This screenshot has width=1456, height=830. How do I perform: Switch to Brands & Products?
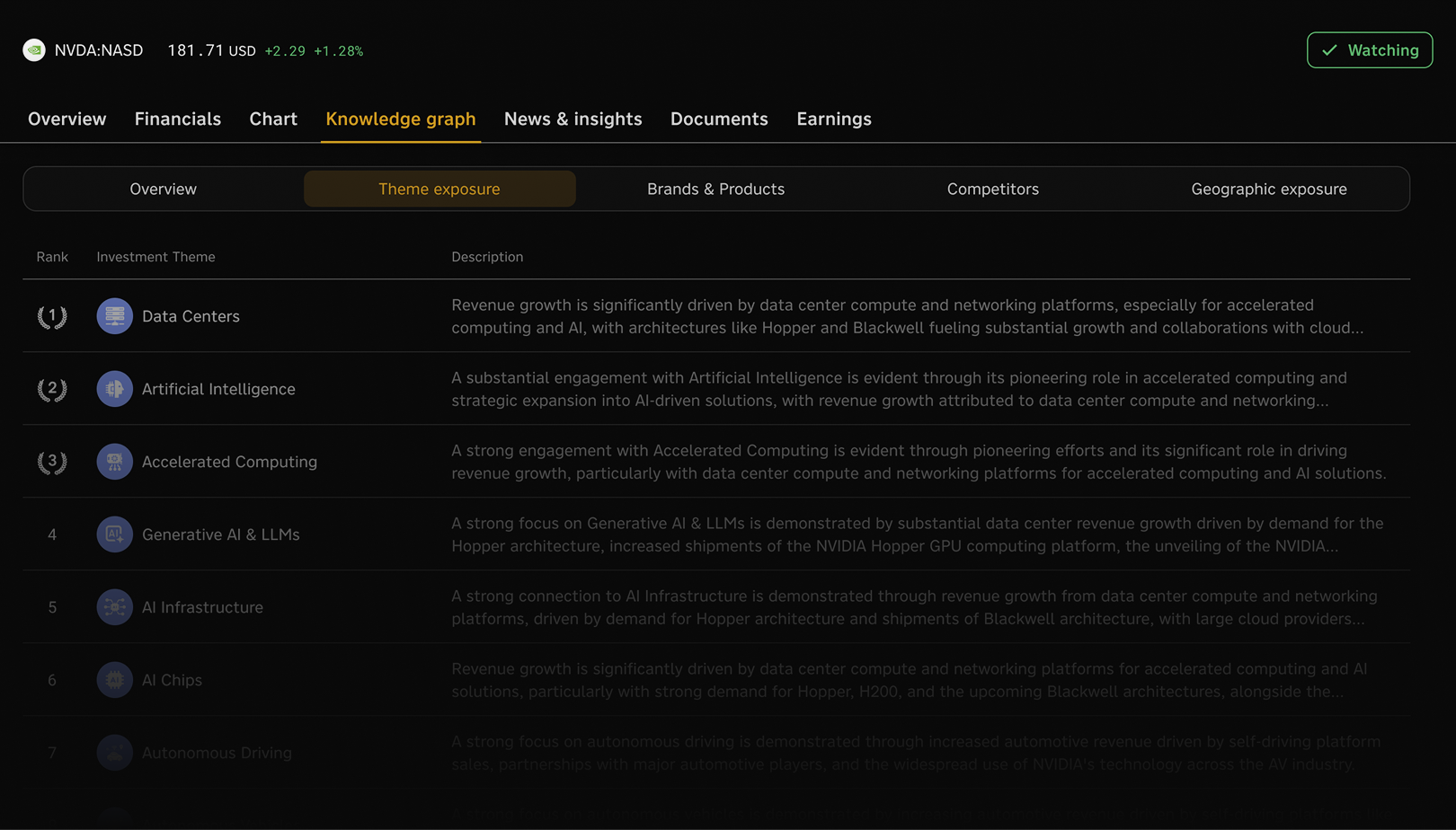point(715,189)
